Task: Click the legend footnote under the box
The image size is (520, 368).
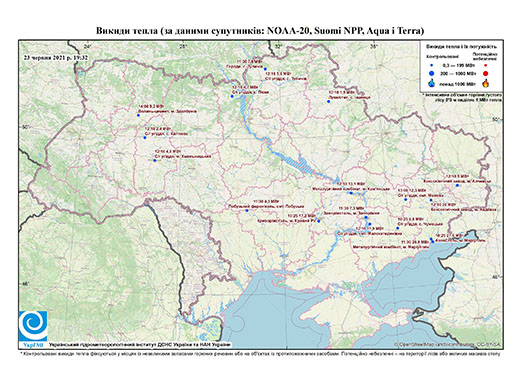Action: (463, 97)
